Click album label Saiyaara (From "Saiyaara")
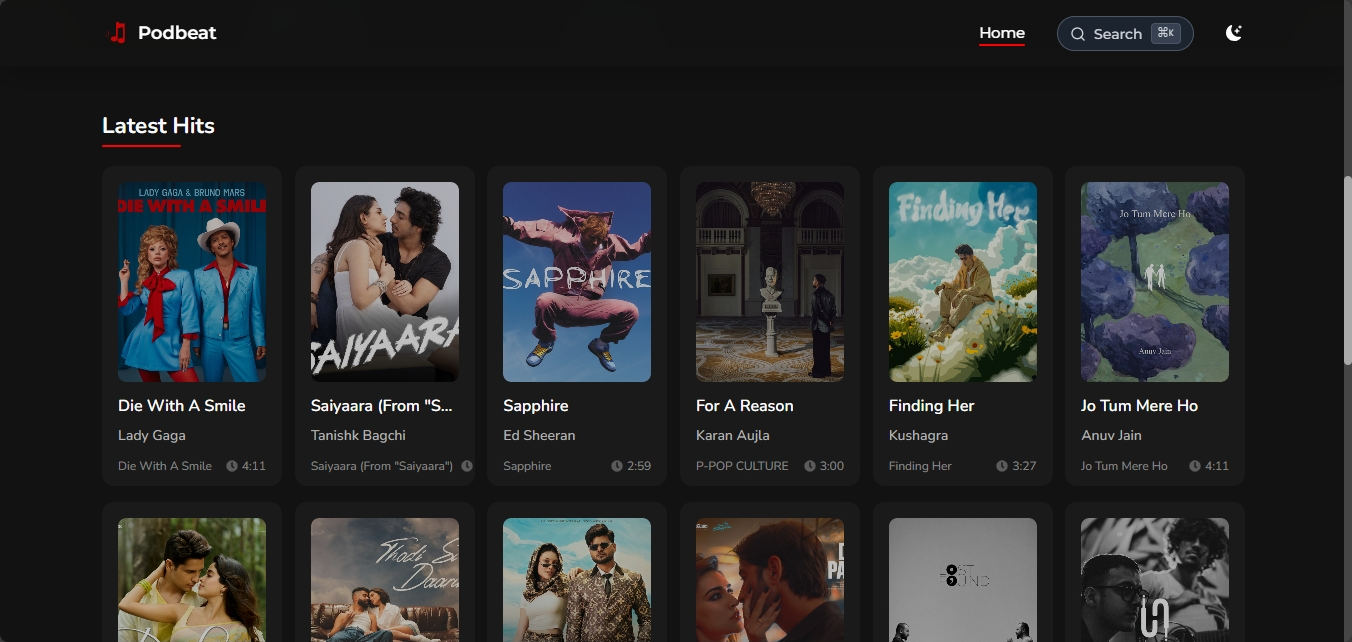 [382, 466]
